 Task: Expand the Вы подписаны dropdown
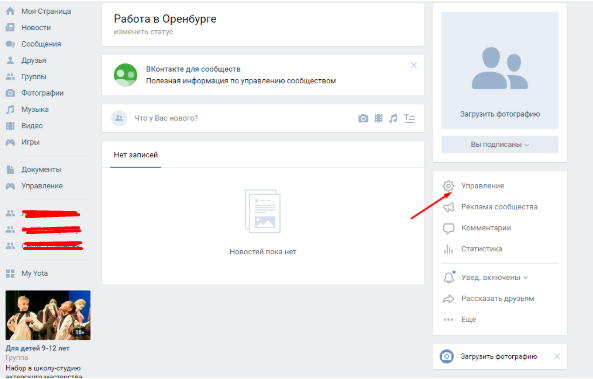tap(500, 144)
